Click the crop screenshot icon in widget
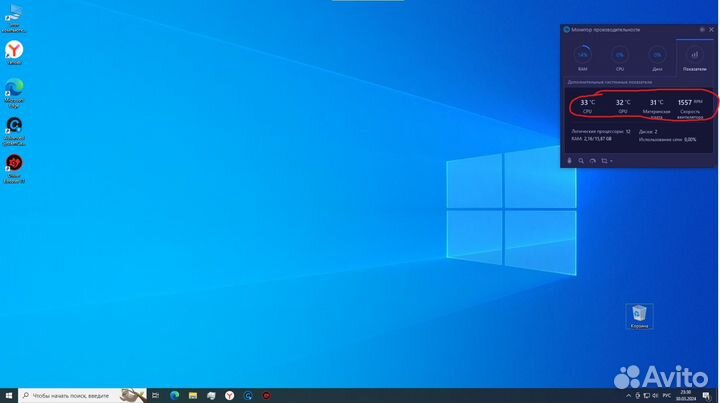Viewport: 720px width, 403px height. (604, 160)
